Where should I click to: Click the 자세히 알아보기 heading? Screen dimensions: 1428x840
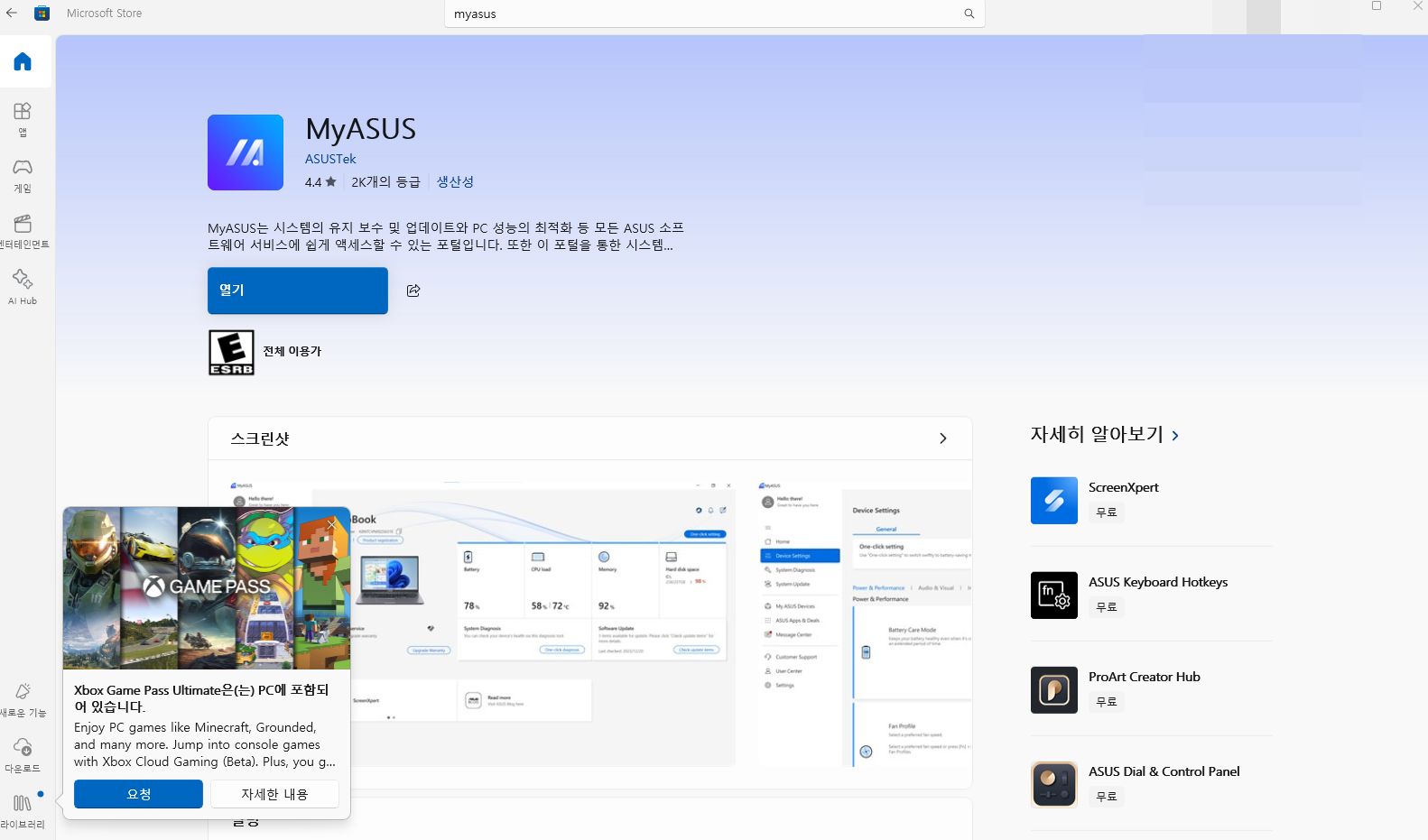point(1097,435)
